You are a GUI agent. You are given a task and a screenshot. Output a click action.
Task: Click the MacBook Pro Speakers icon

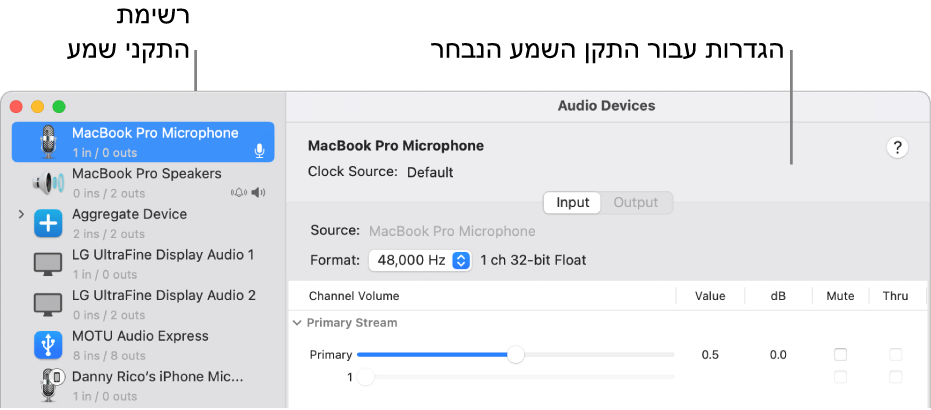48,183
